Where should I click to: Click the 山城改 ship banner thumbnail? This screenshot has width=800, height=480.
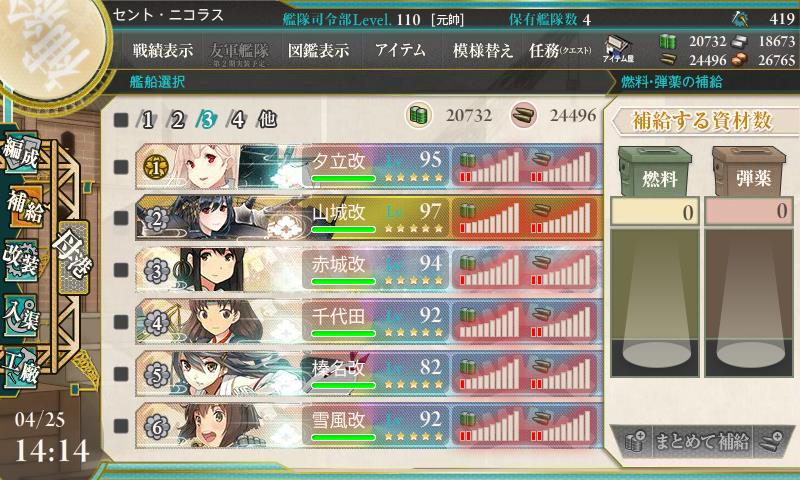point(219,218)
